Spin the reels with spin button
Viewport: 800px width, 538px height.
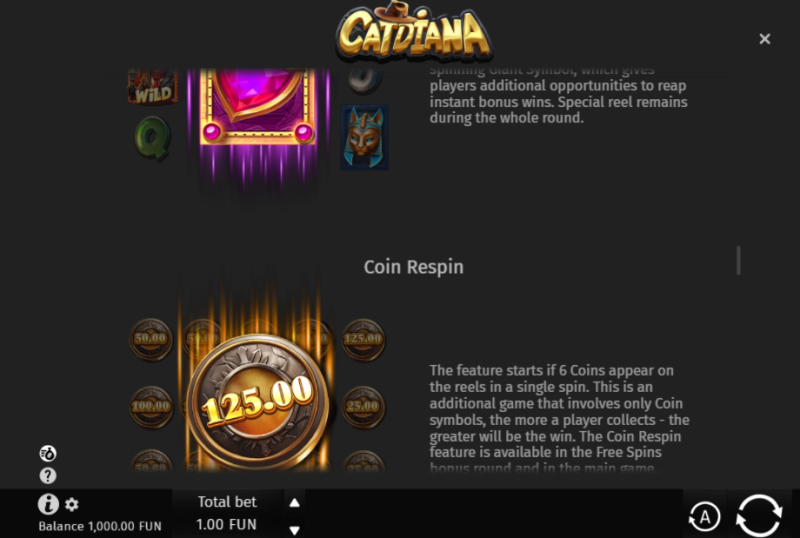(759, 516)
